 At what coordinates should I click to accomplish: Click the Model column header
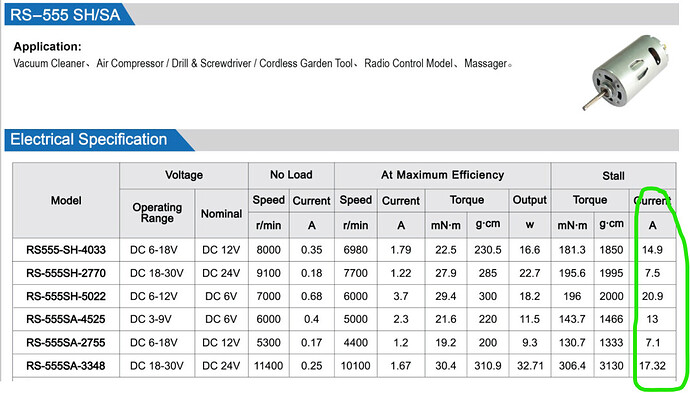[x=66, y=201]
